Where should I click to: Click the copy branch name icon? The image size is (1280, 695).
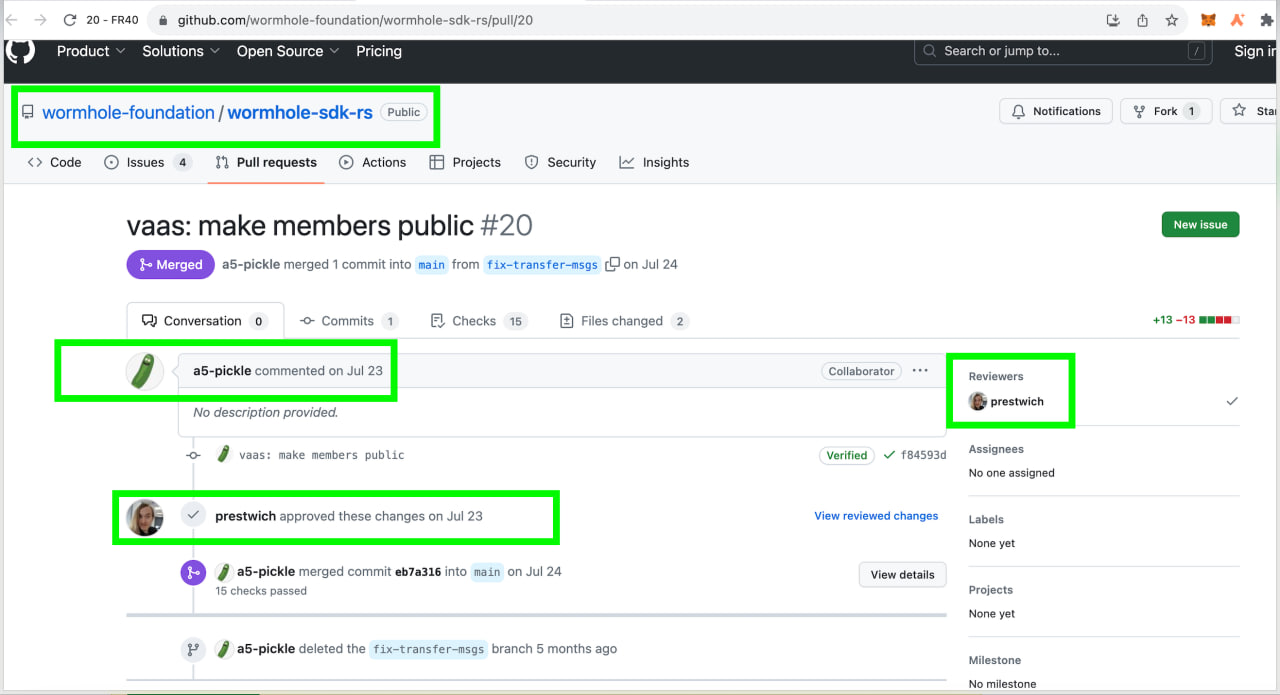tap(613, 264)
